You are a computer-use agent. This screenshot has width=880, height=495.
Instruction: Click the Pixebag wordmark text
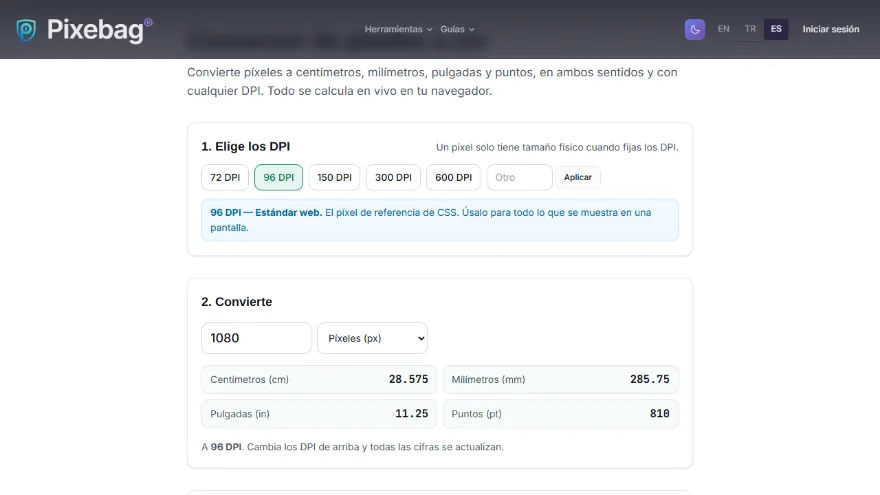[95, 30]
